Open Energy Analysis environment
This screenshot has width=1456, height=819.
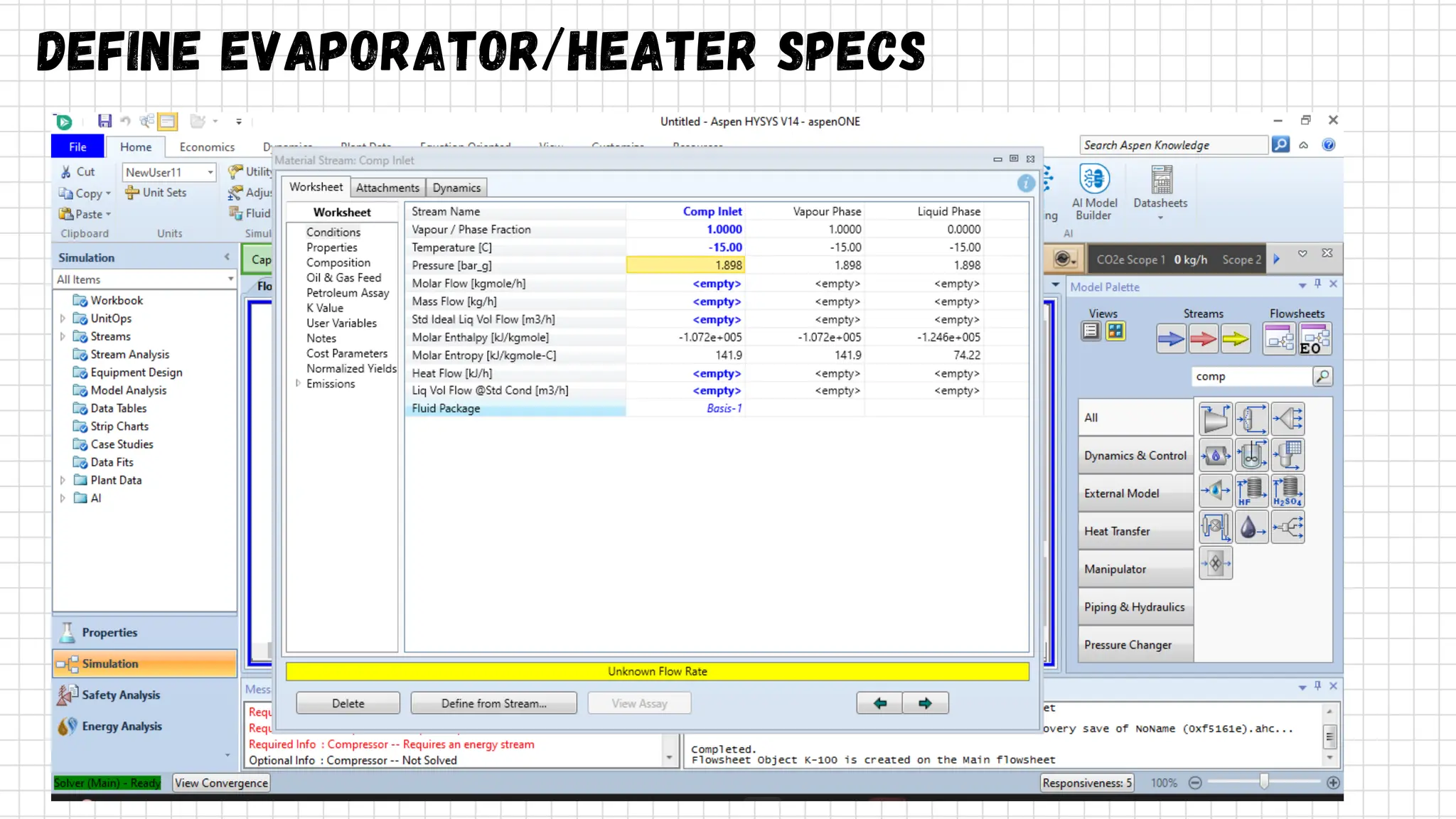(x=145, y=726)
